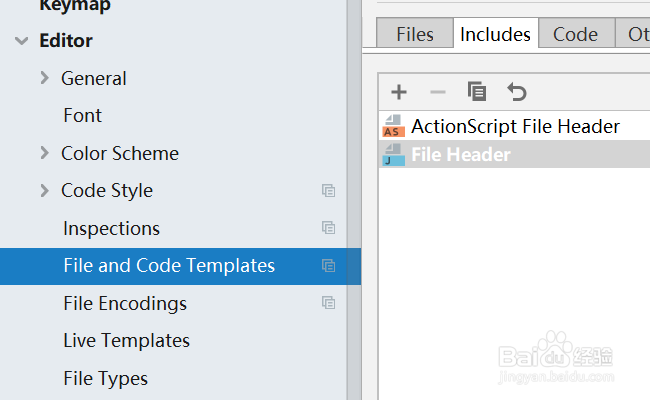The image size is (650, 400).
Task: Open General editor settings
Action: coord(94,78)
